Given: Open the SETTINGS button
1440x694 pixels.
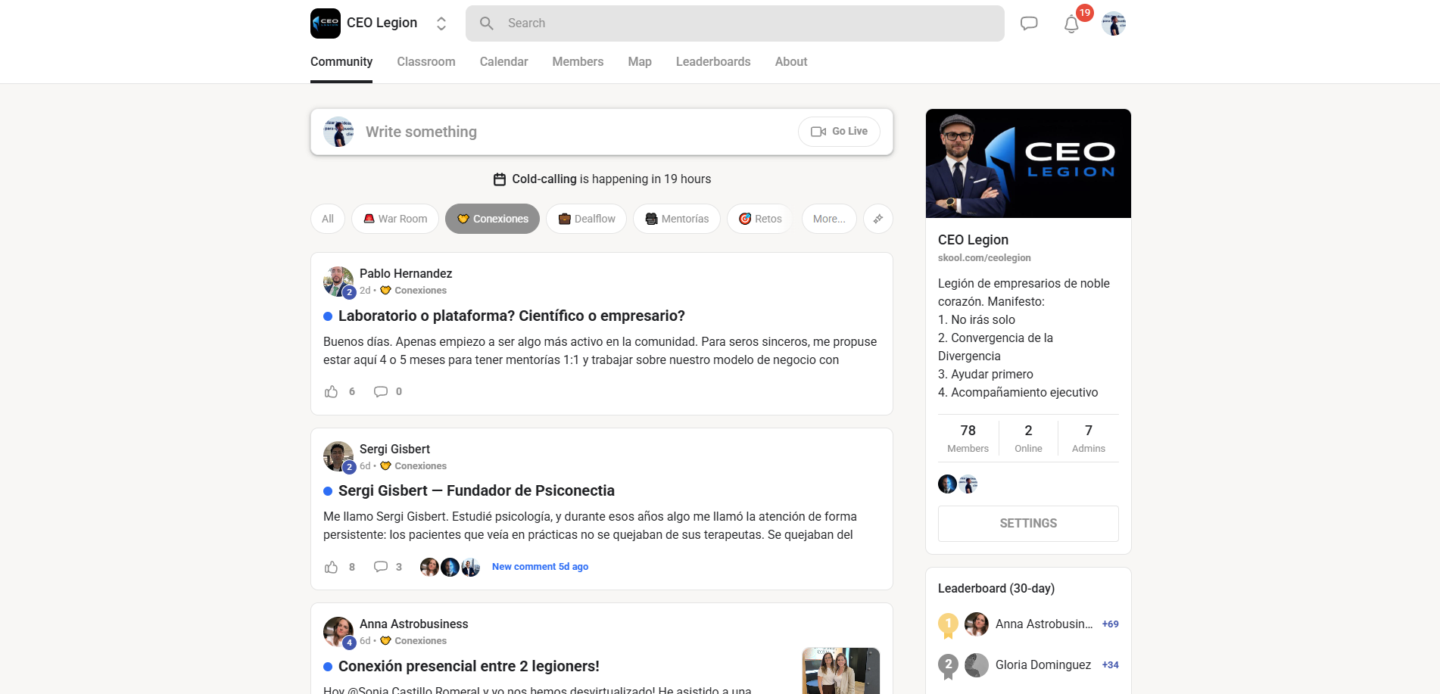Looking at the screenshot, I should point(1028,524).
